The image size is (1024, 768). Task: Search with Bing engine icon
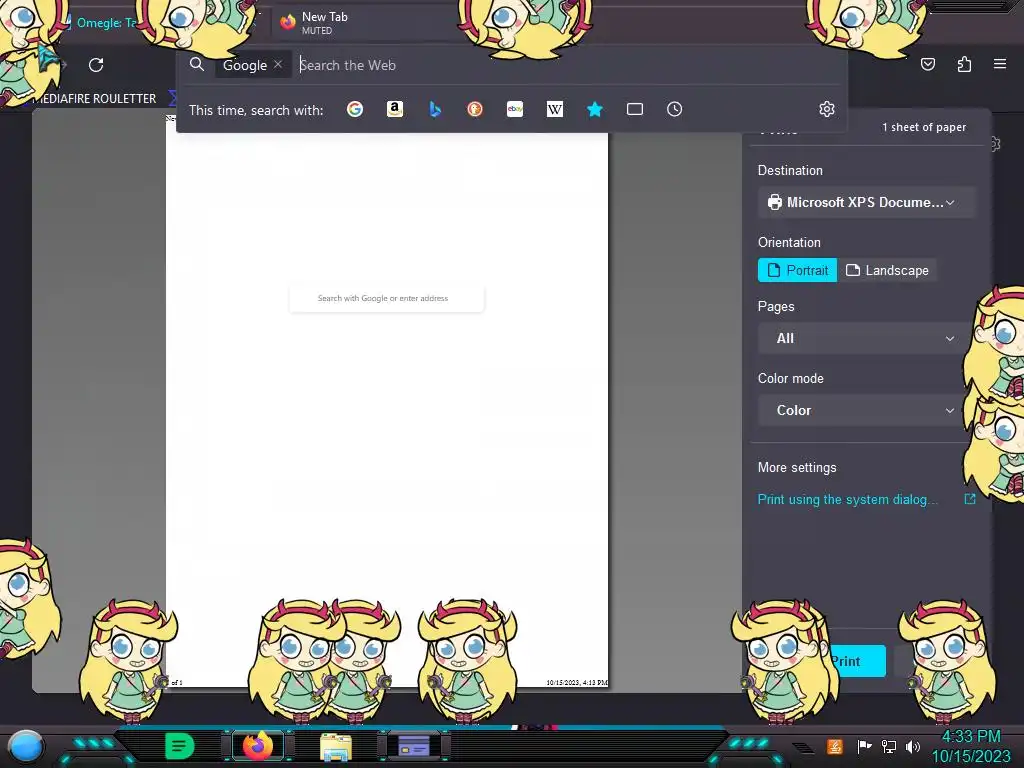click(435, 109)
